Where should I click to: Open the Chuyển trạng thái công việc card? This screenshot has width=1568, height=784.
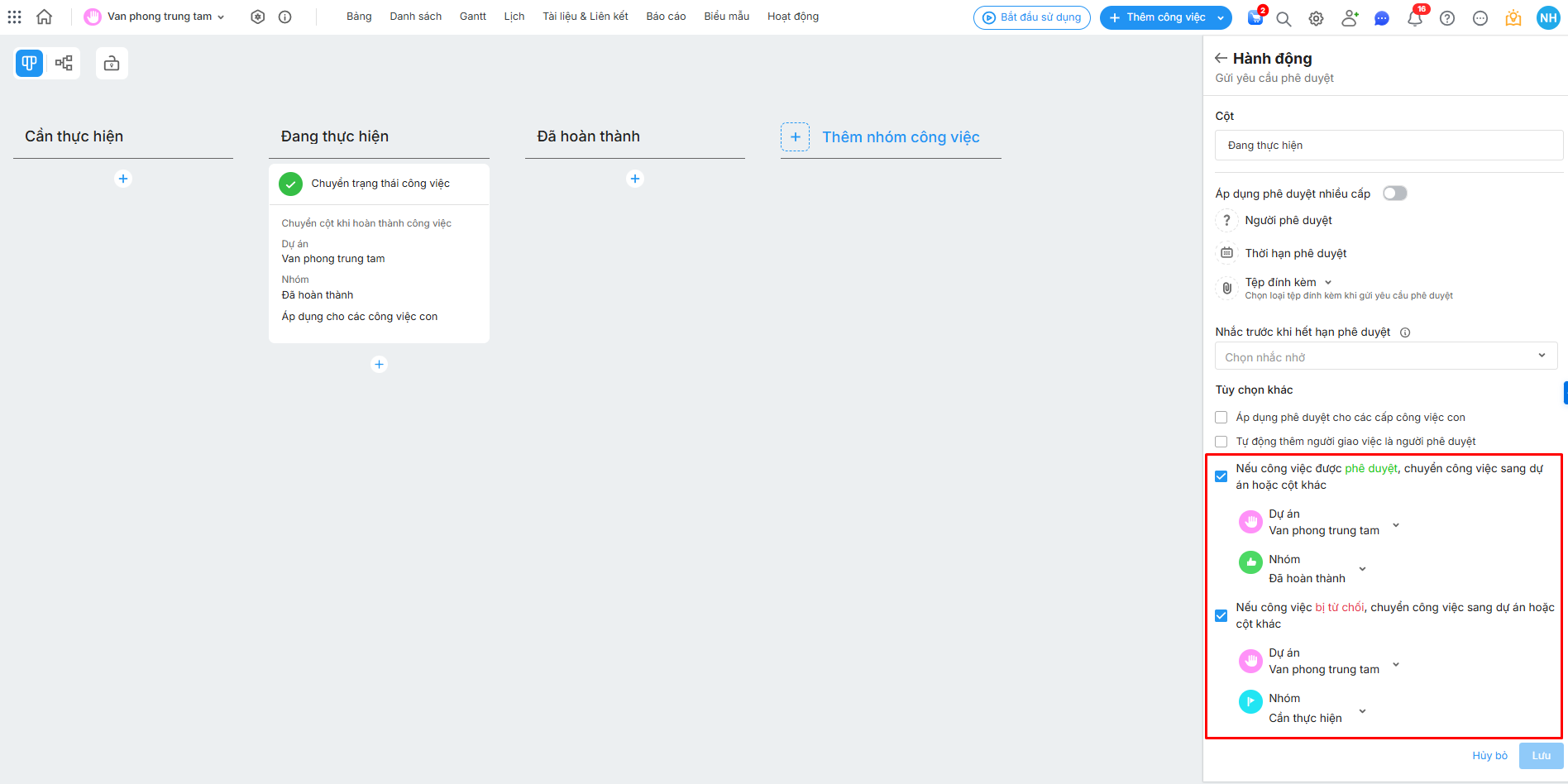point(379,253)
